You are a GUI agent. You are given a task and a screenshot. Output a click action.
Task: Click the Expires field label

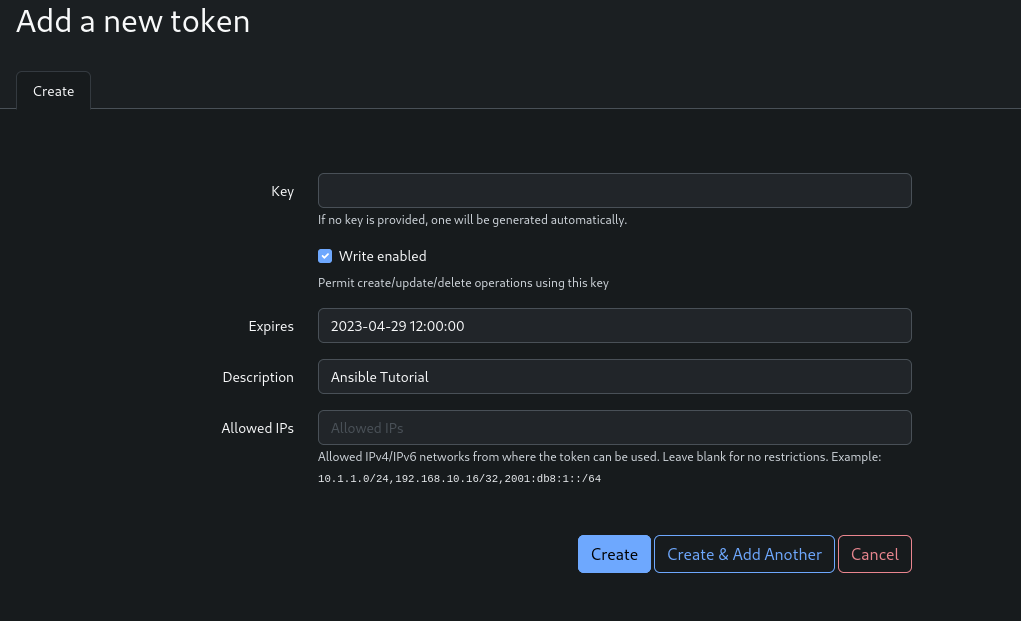[271, 326]
